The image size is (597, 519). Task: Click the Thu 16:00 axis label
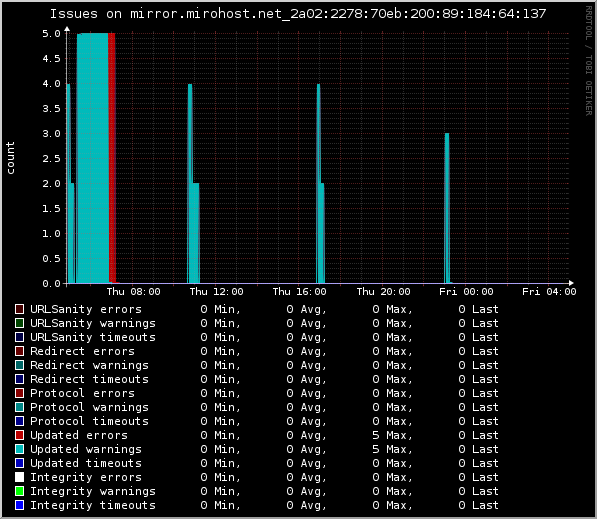(300, 292)
